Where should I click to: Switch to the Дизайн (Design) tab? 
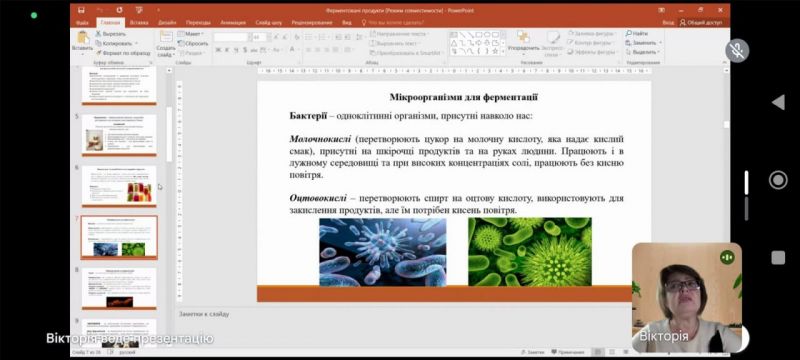point(167,23)
